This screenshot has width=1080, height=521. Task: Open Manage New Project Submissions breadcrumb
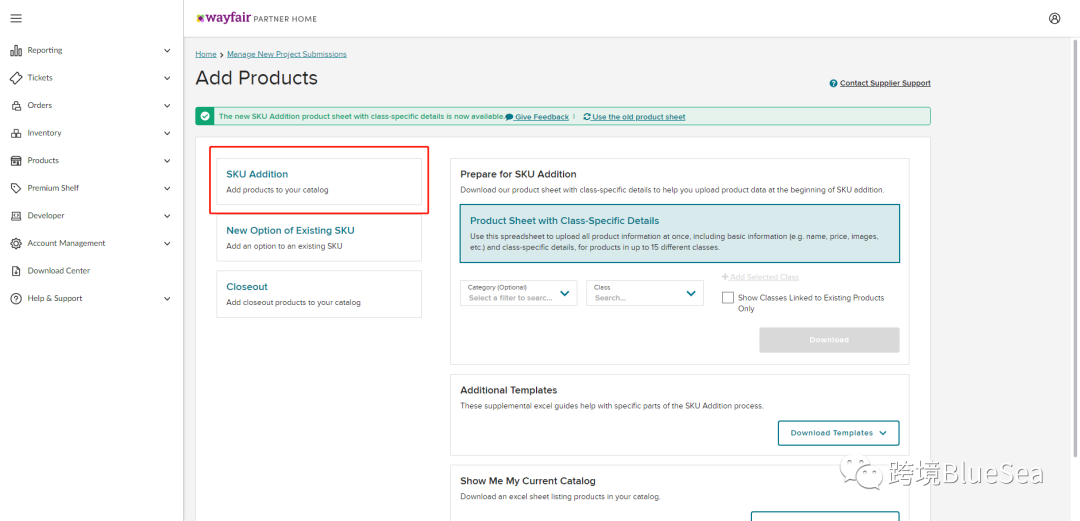coord(287,54)
